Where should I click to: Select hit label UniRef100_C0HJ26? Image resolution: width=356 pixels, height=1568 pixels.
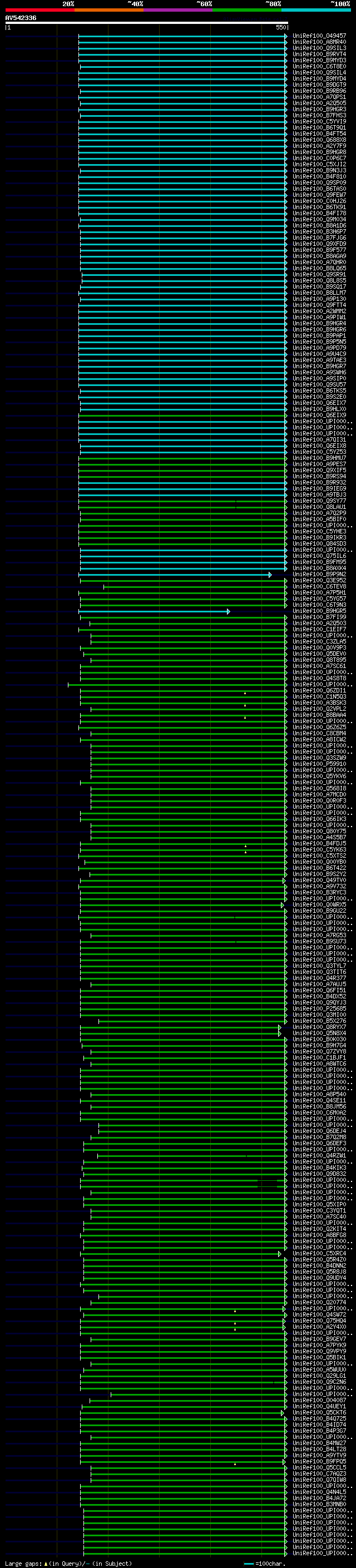click(319, 201)
